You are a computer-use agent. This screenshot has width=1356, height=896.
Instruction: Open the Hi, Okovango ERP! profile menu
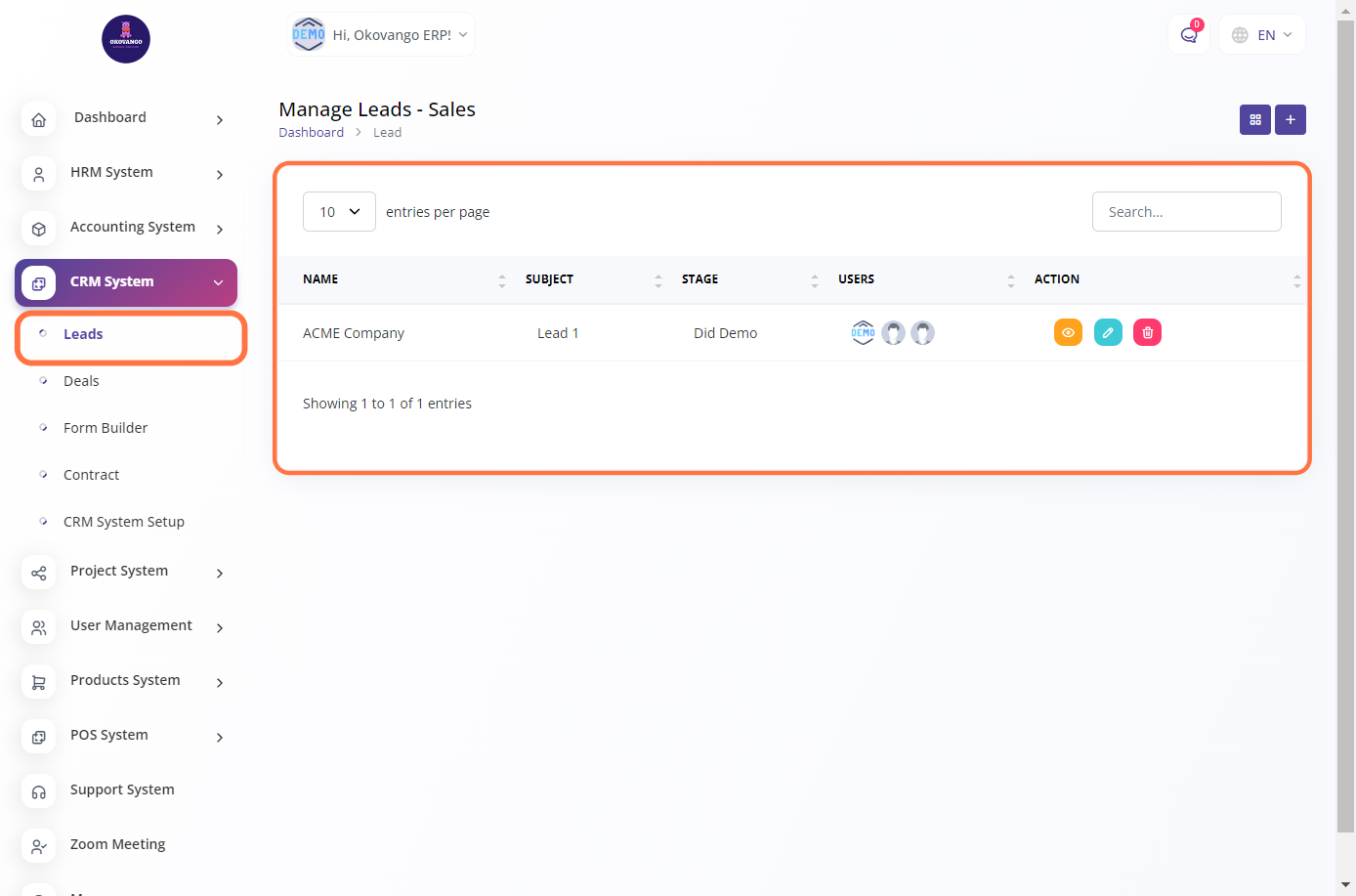coord(381,35)
